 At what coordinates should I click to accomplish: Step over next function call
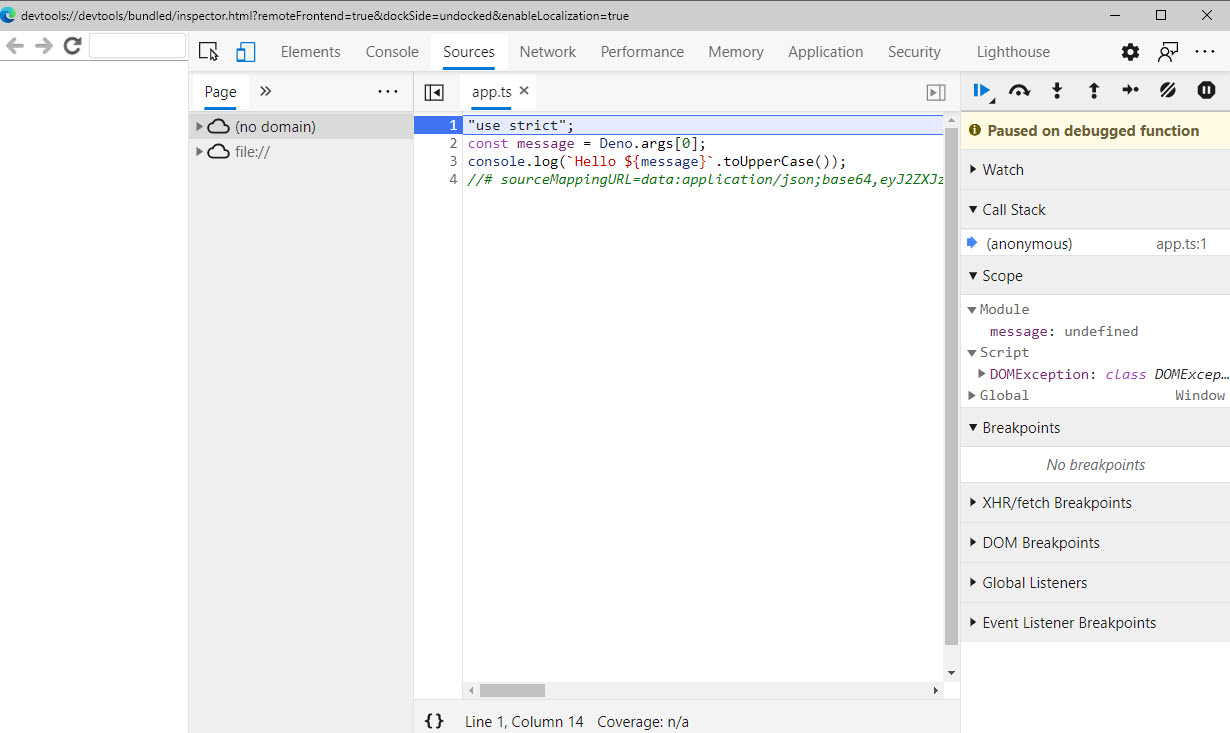[1019, 91]
